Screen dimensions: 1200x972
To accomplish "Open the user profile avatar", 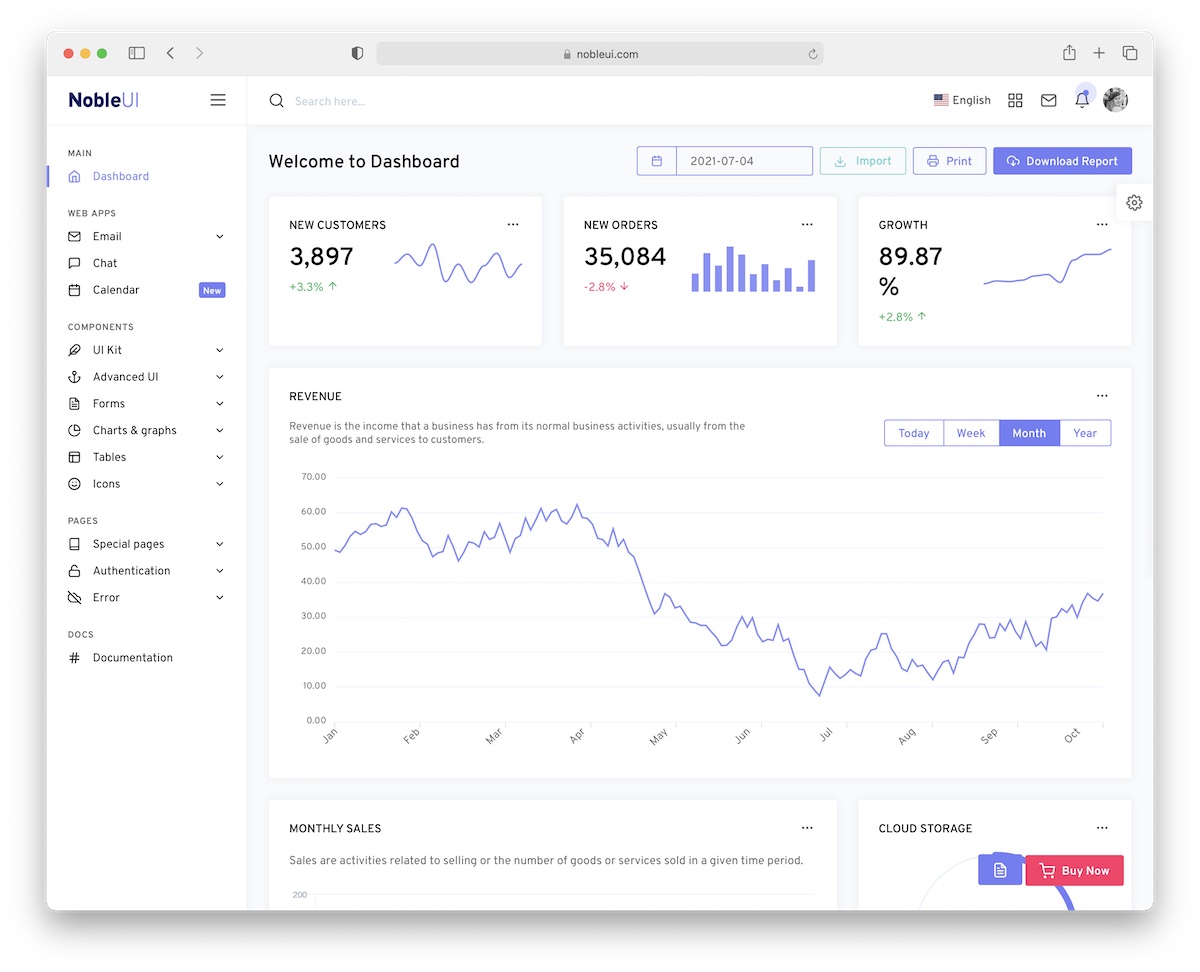I will (x=1115, y=100).
